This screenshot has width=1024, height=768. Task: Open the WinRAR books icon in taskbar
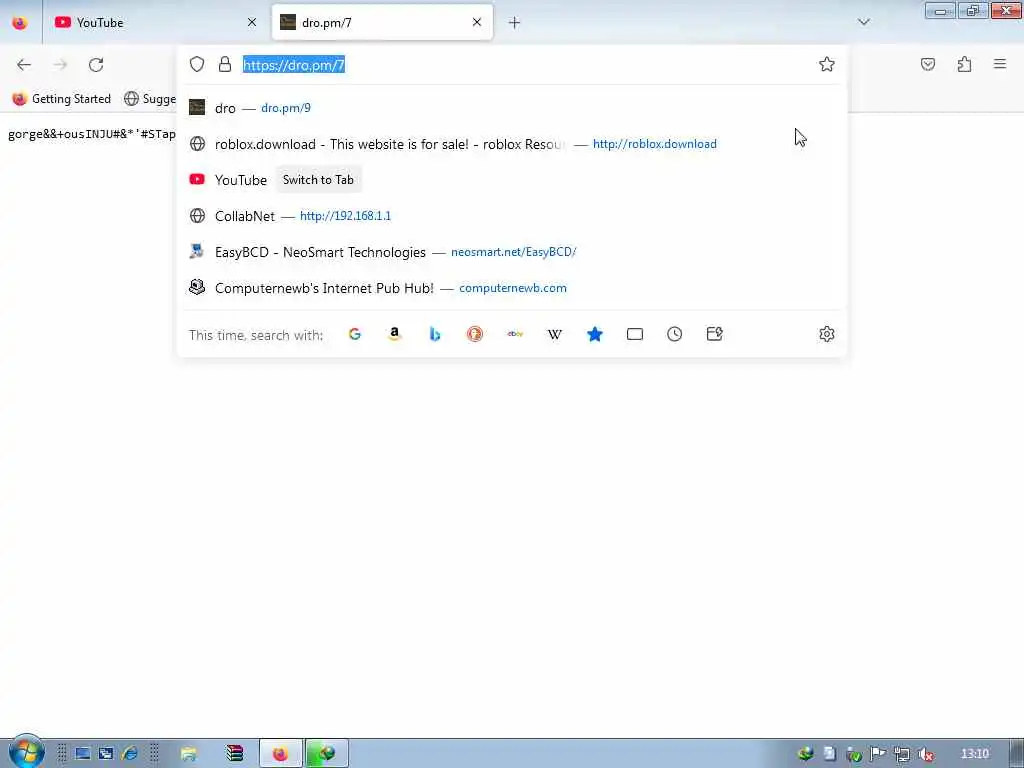point(234,754)
